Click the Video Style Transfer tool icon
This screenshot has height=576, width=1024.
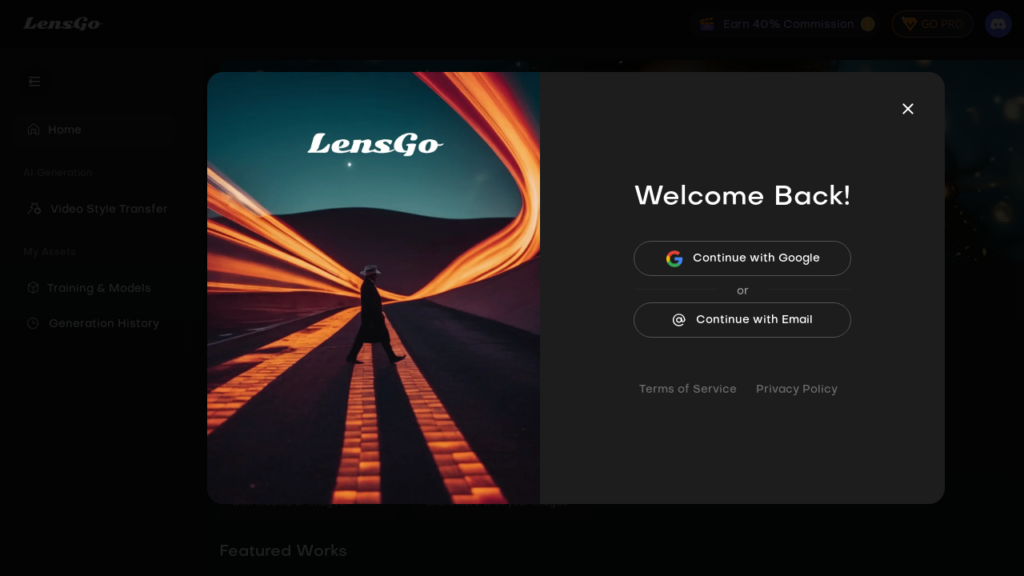(32, 208)
